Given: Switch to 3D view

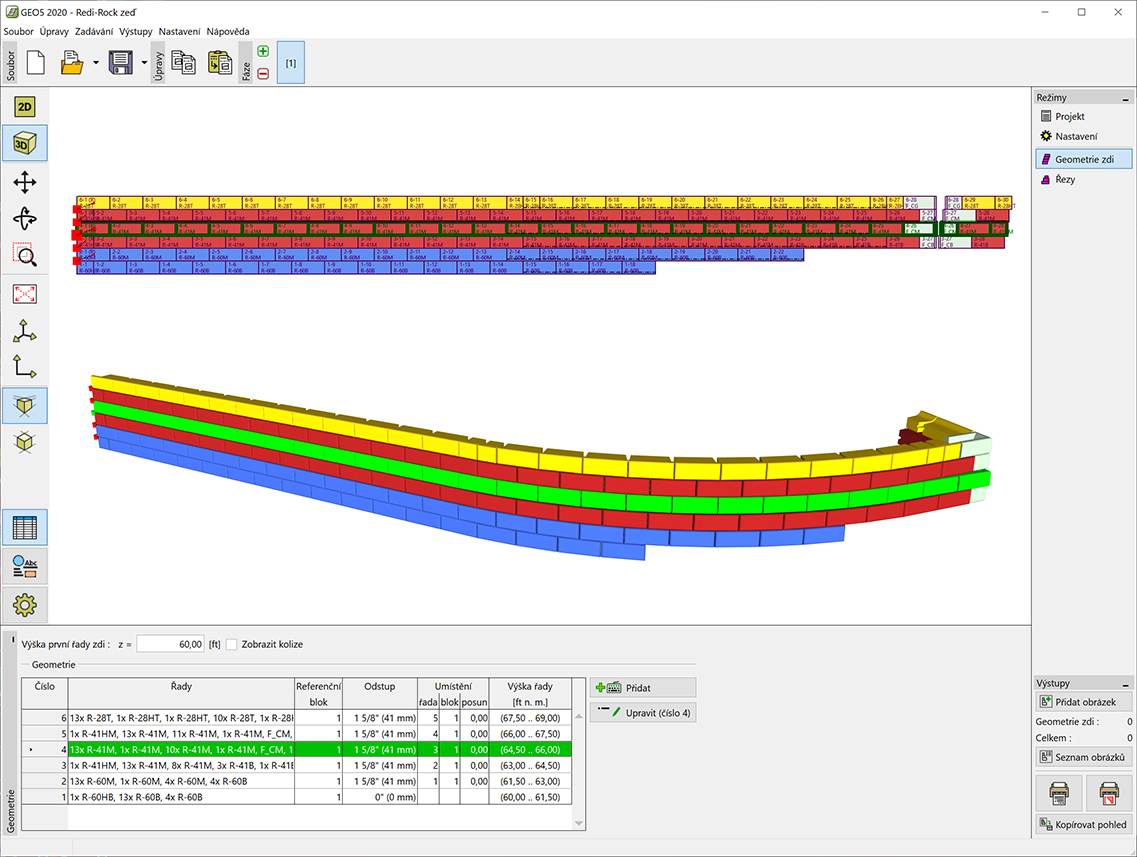Looking at the screenshot, I should coord(25,144).
